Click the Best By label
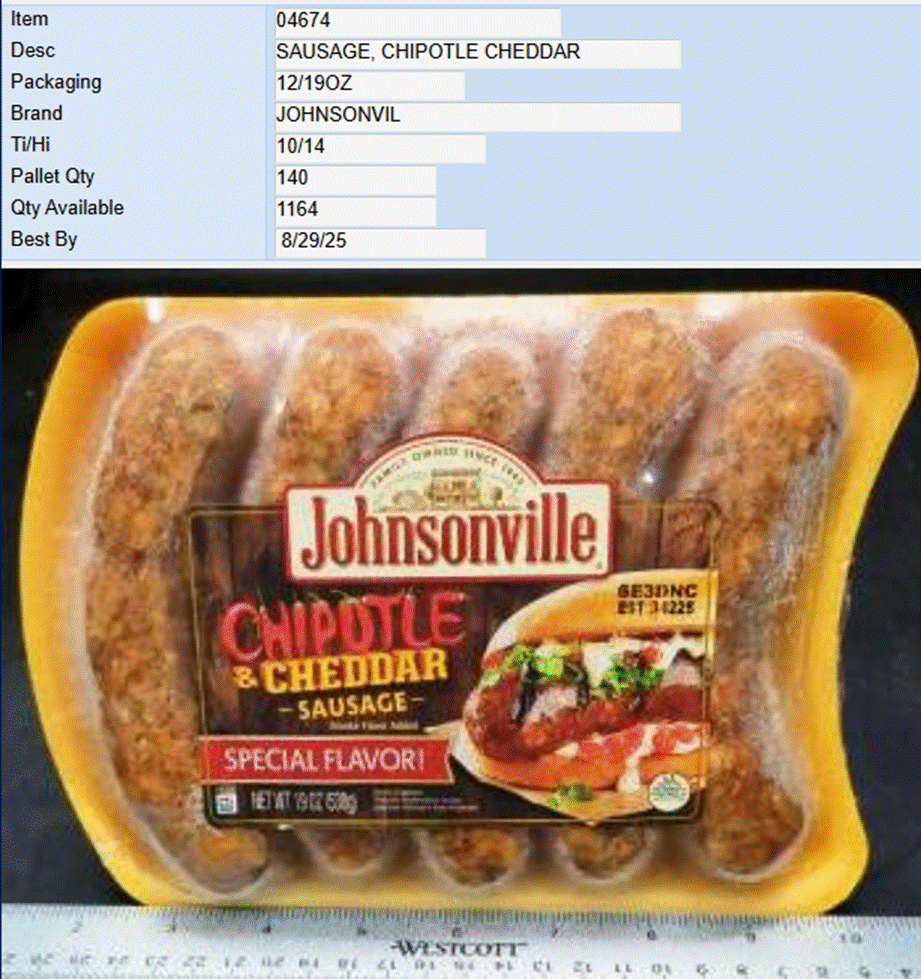 pyautogui.click(x=44, y=240)
